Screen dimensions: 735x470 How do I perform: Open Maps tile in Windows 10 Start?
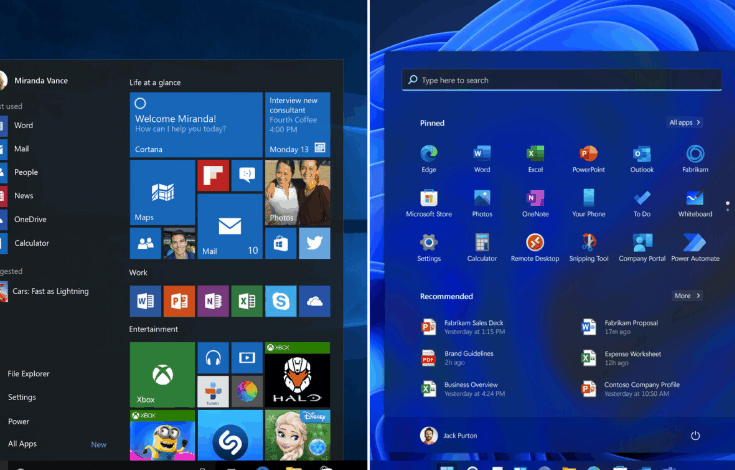pyautogui.click(x=162, y=193)
